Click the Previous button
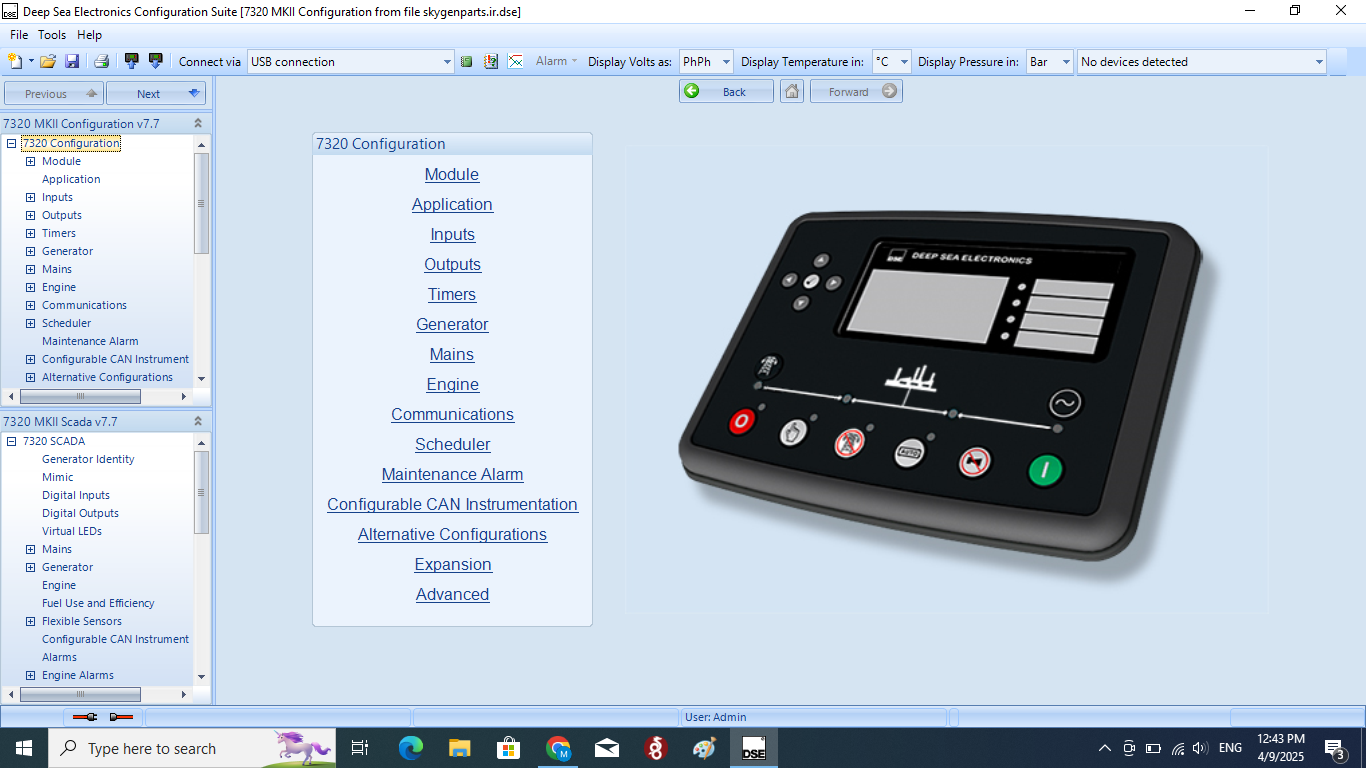 [x=54, y=93]
